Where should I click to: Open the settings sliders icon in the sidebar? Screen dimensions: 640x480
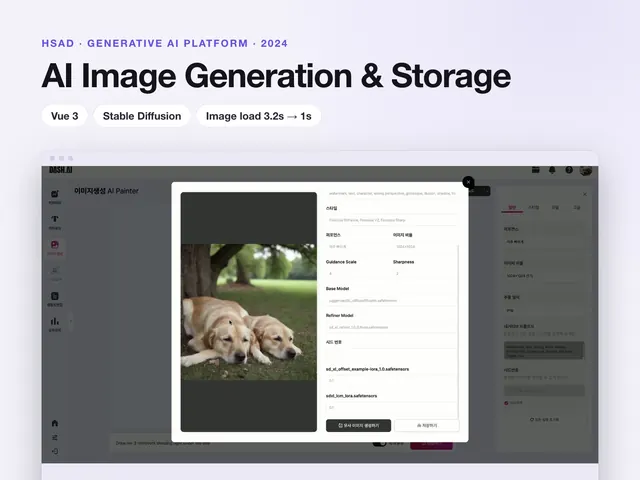[x=55, y=438]
